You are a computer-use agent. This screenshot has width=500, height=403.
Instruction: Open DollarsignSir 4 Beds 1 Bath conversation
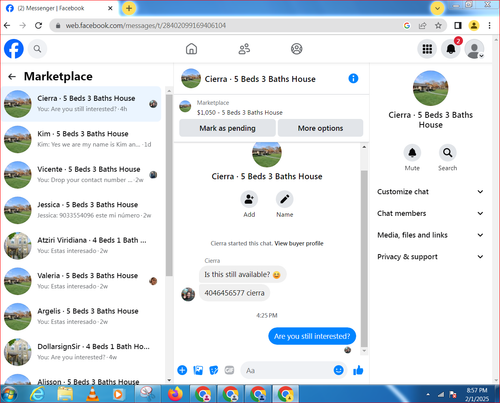click(x=81, y=352)
